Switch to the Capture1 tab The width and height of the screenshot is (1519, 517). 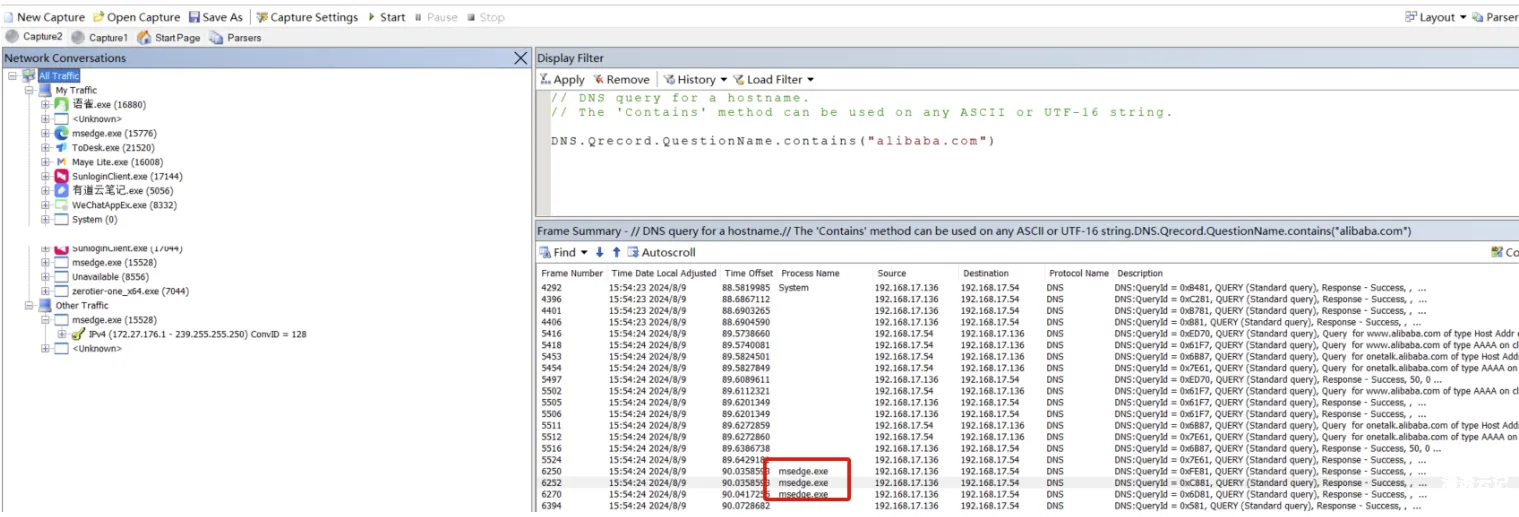[100, 37]
